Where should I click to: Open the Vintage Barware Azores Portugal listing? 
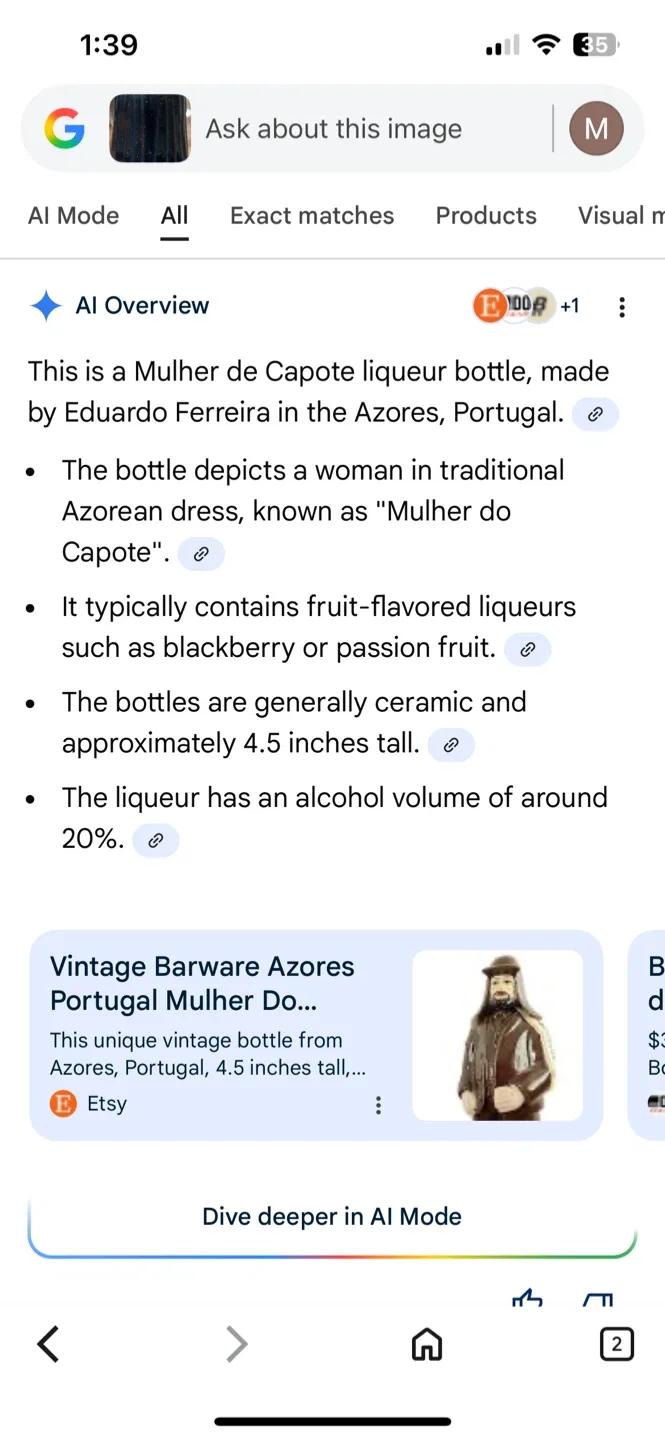tap(200, 983)
